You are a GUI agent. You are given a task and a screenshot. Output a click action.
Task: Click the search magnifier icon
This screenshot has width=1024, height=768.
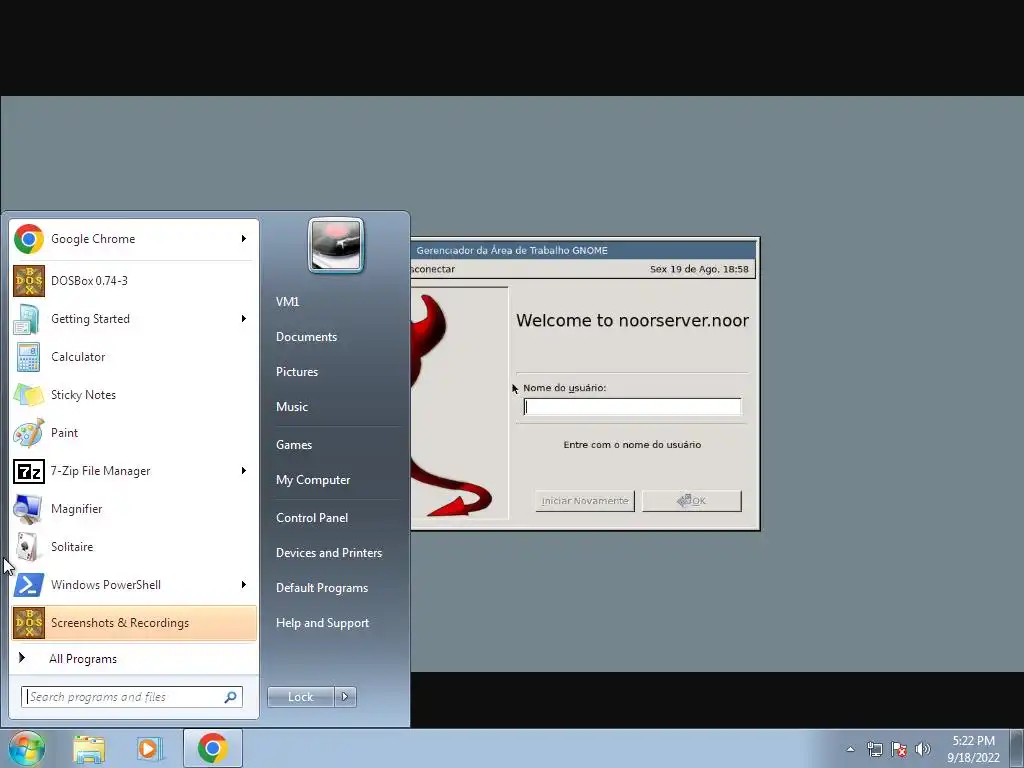coord(231,697)
